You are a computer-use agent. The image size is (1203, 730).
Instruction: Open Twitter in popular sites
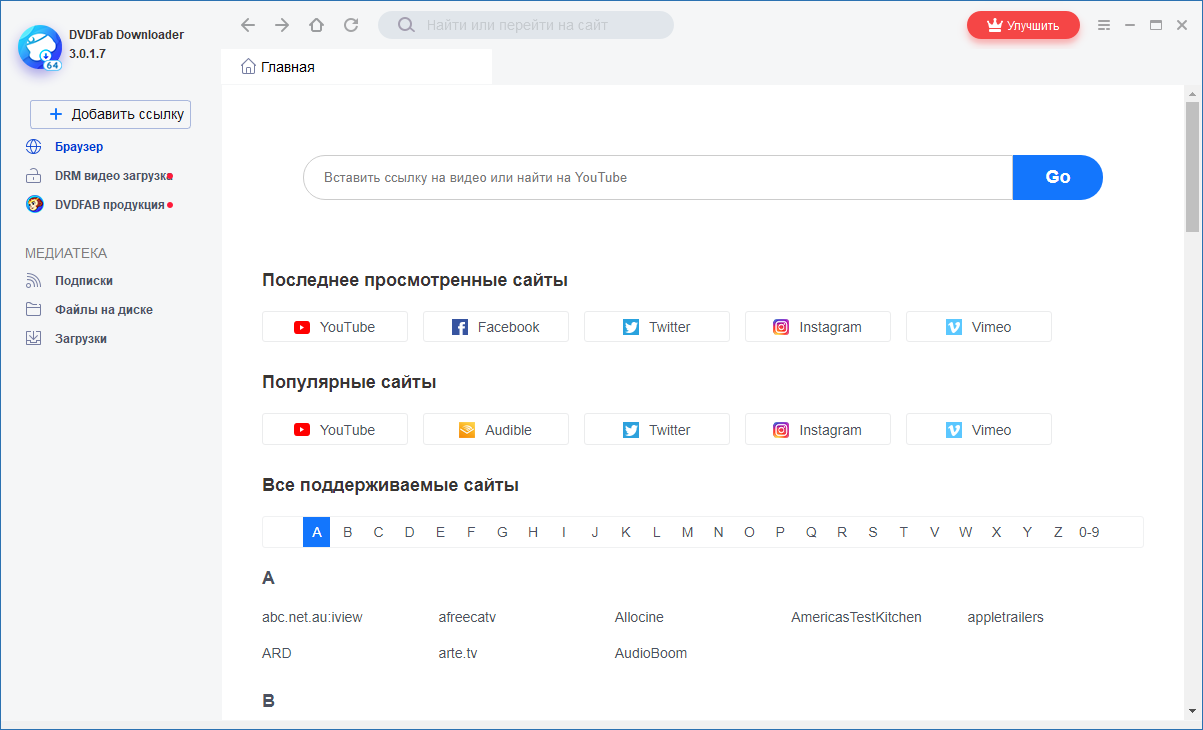[657, 430]
